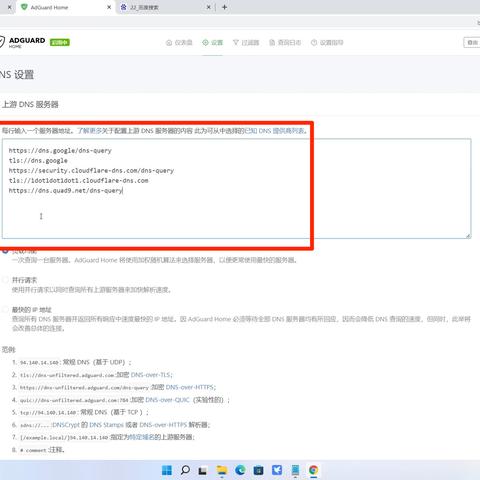Open the DNS Stamps link
Viewport: 480px width, 480px height.
(106, 425)
